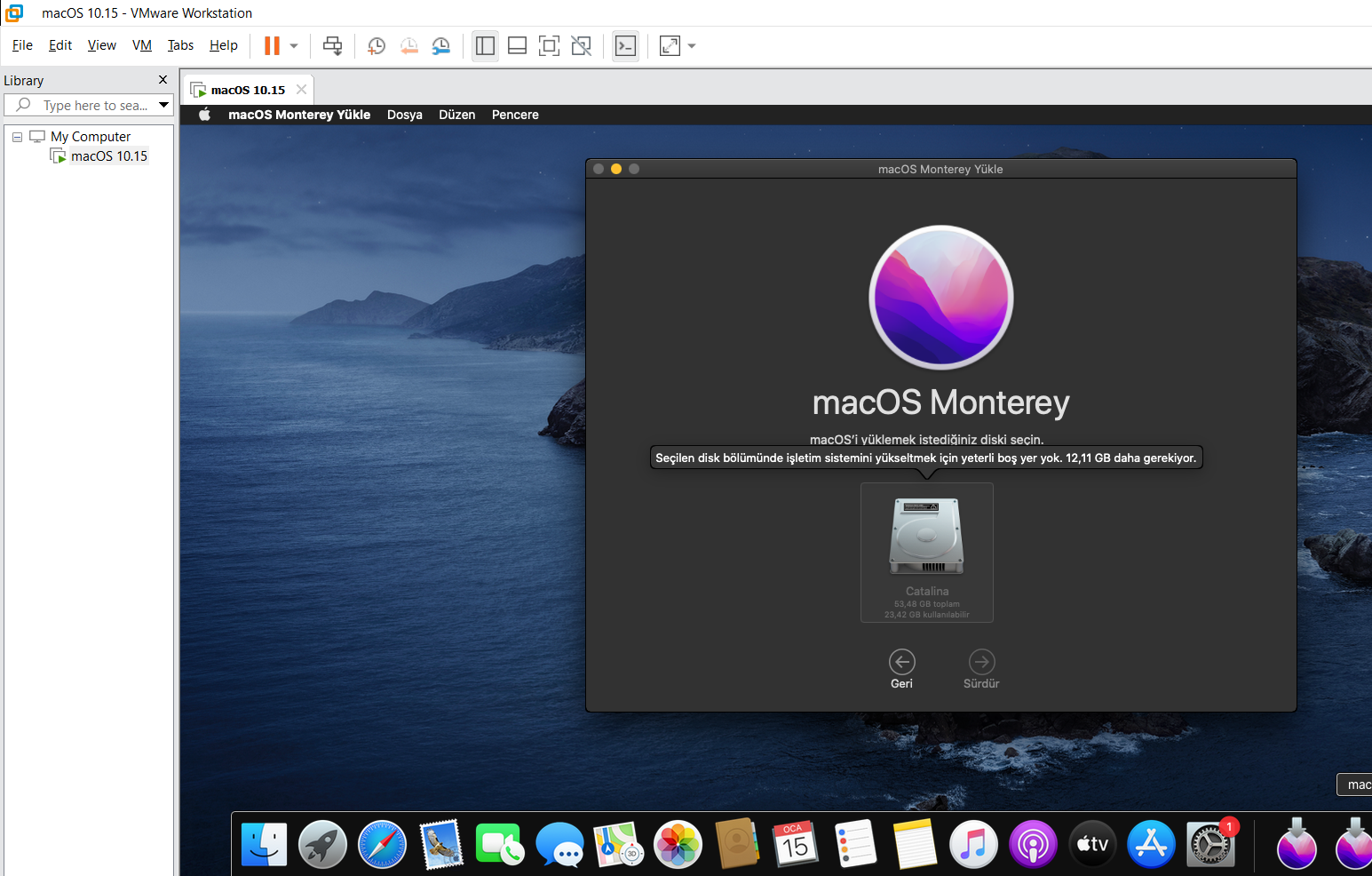1372x876 pixels.
Task: Send Ctrl+Alt+Del to the virtual machine
Action: click(333, 45)
